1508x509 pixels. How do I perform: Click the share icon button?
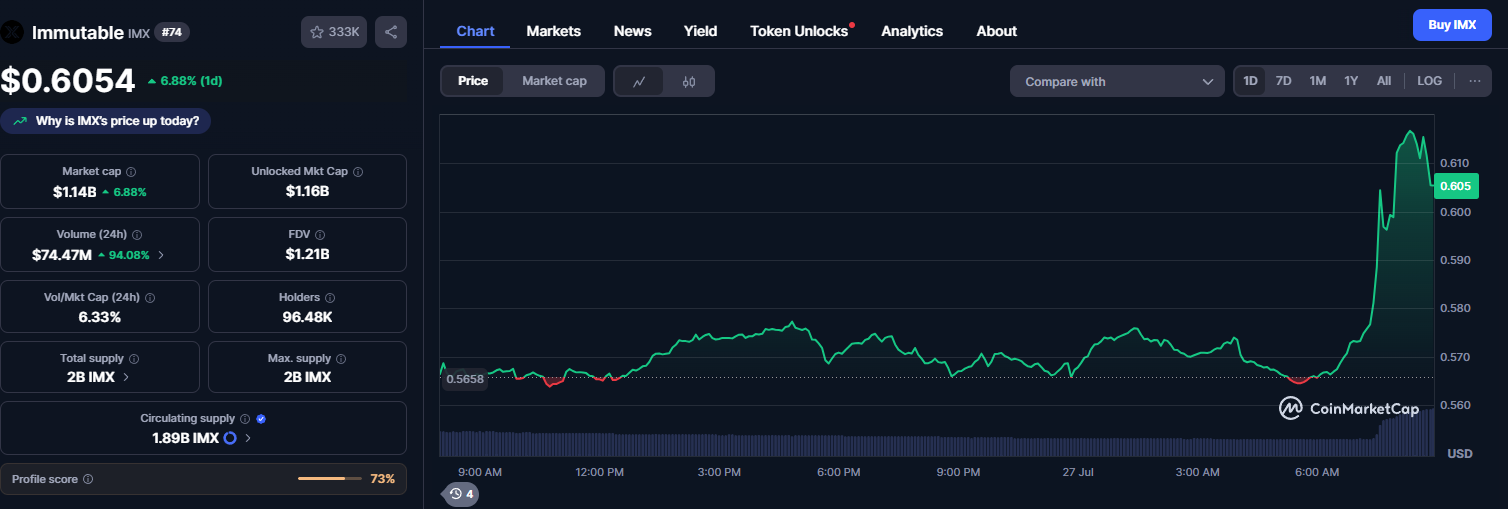pos(391,32)
